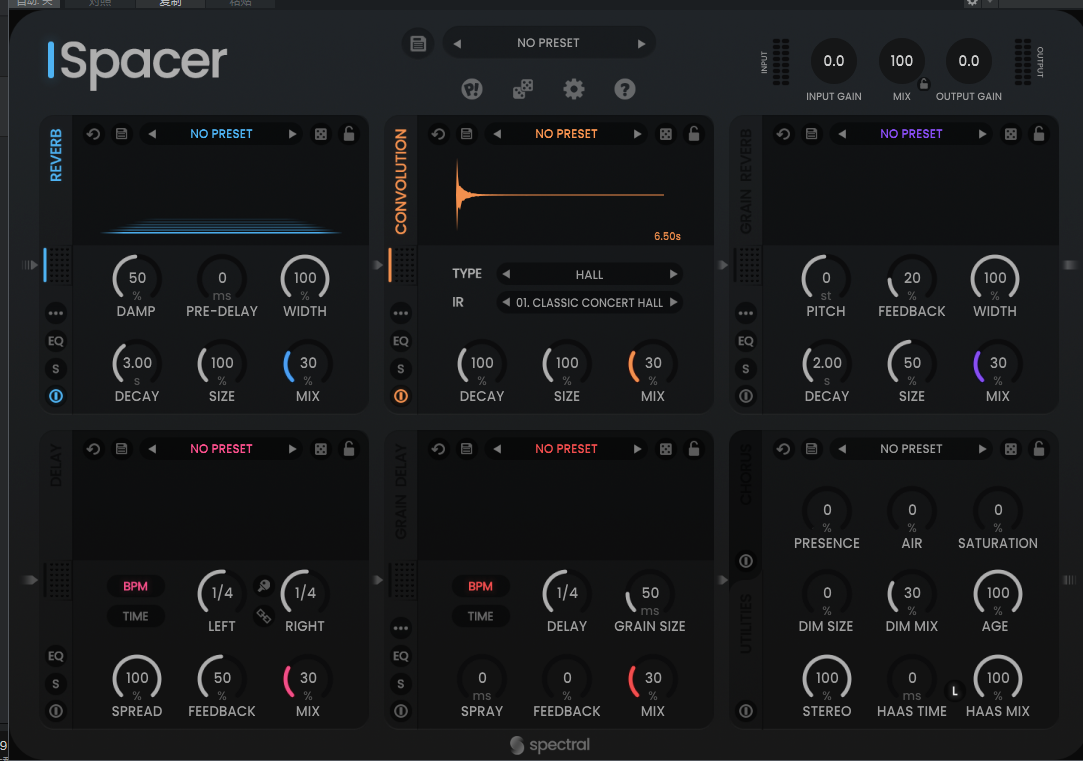Solo the Grain Delay module with its S icon

point(400,684)
